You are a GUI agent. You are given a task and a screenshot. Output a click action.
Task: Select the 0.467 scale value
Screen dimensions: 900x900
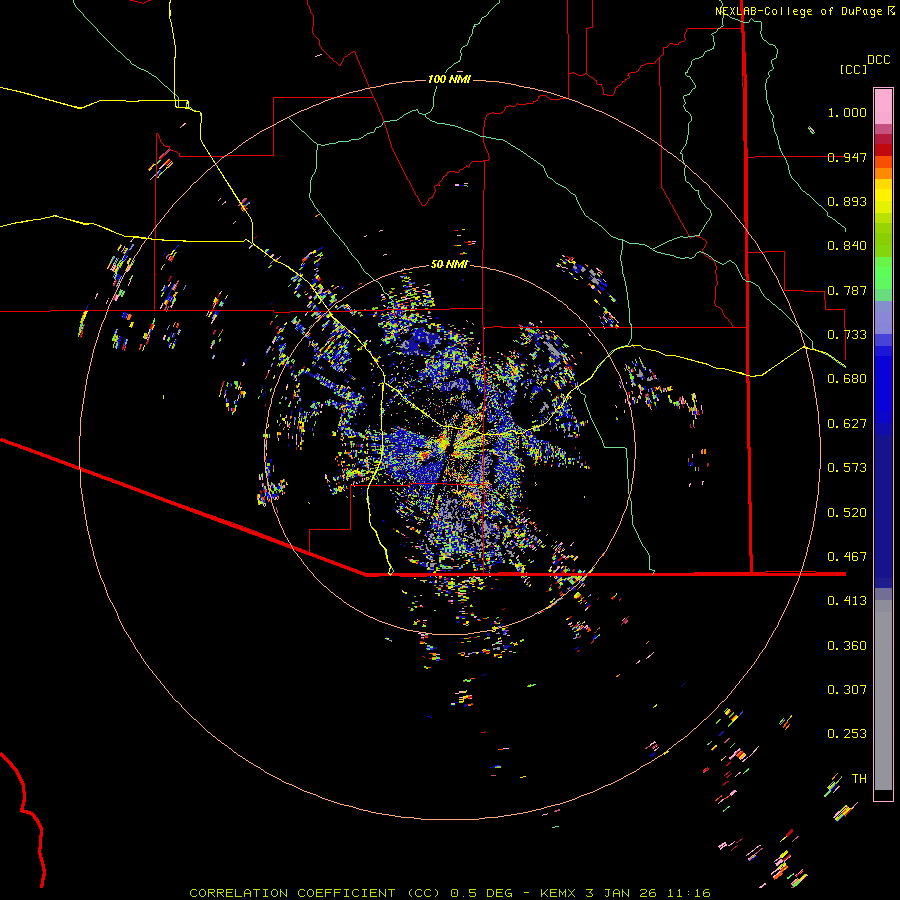click(847, 557)
